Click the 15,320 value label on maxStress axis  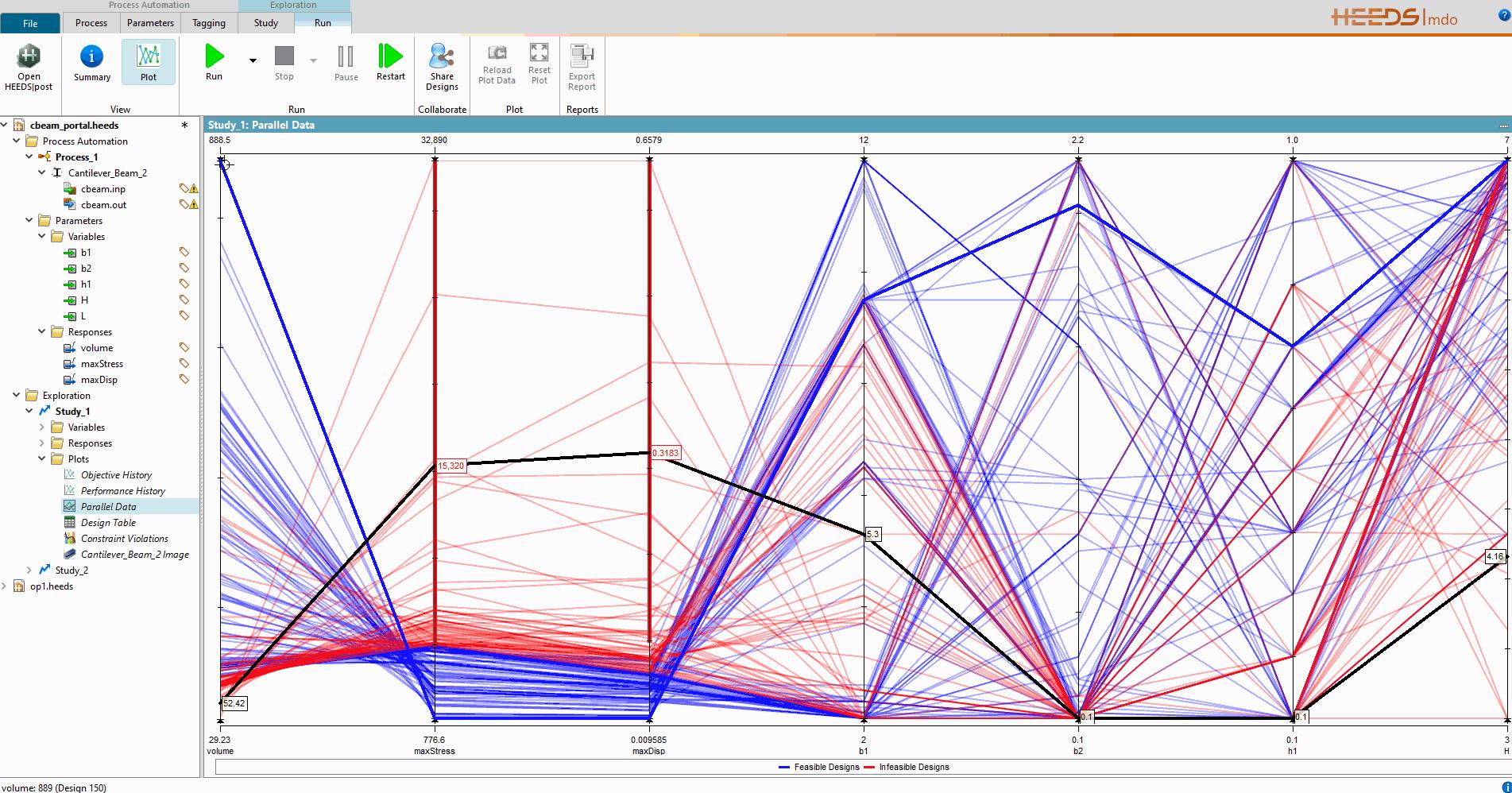[451, 466]
